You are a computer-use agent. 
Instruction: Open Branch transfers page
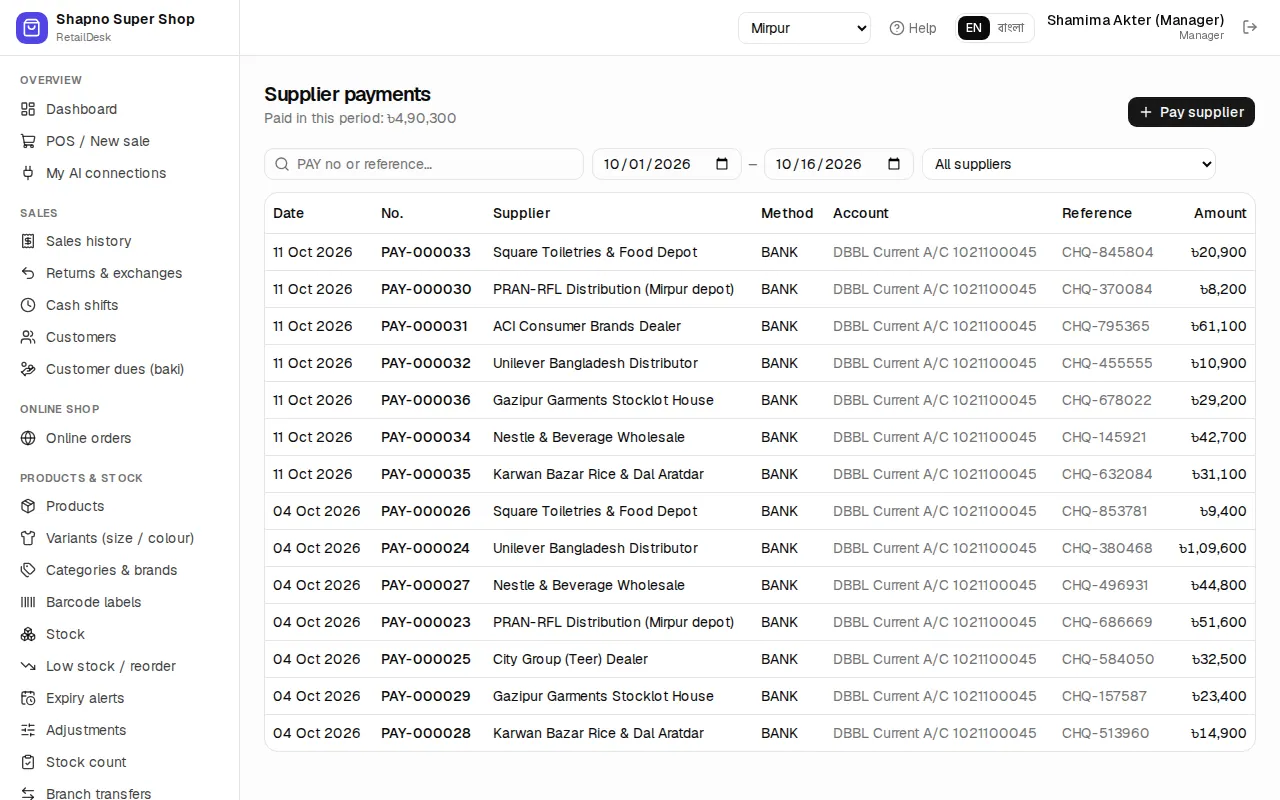click(120, 794)
